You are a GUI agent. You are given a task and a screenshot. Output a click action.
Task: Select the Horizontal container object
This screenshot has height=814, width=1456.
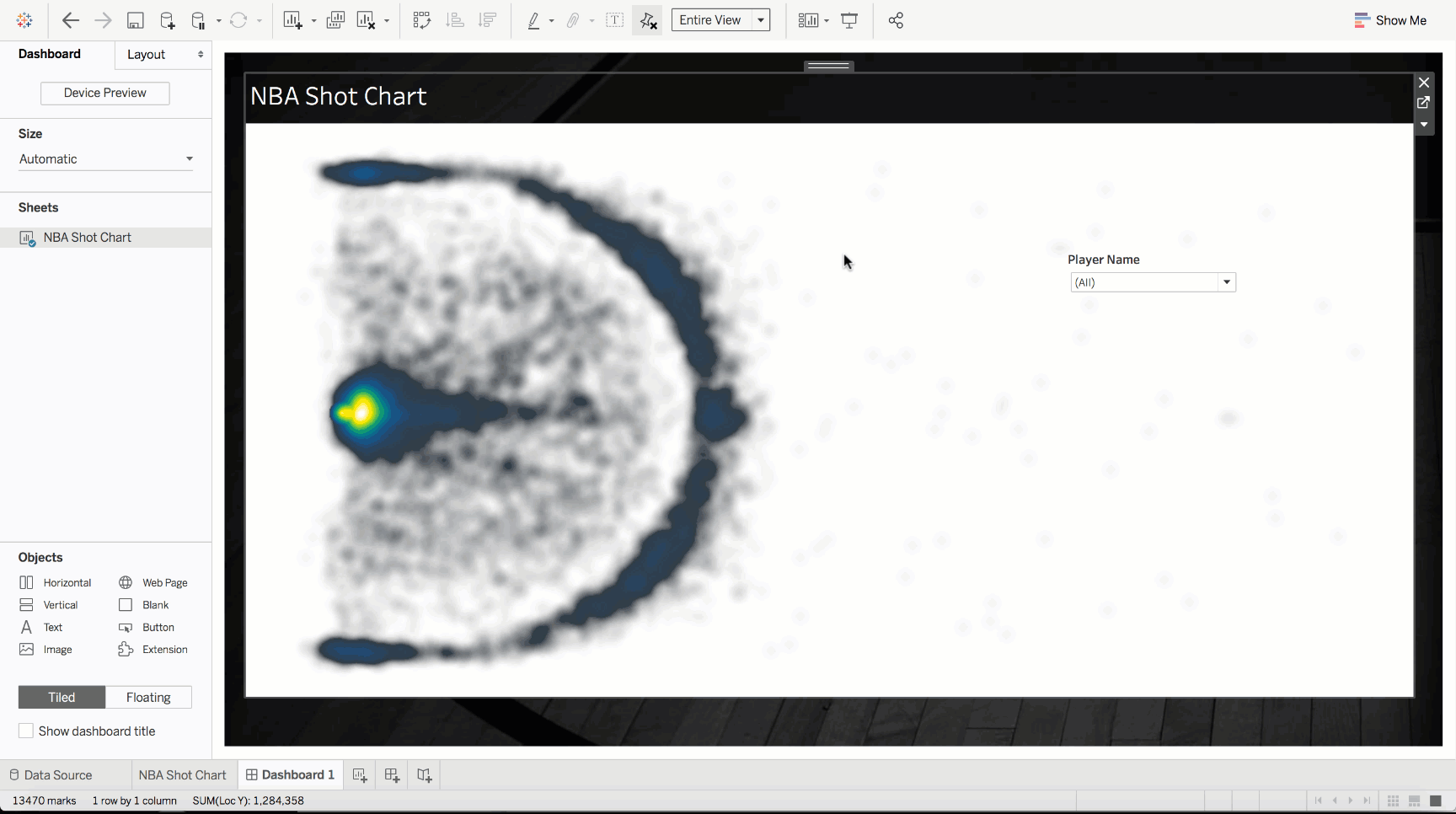pos(56,583)
